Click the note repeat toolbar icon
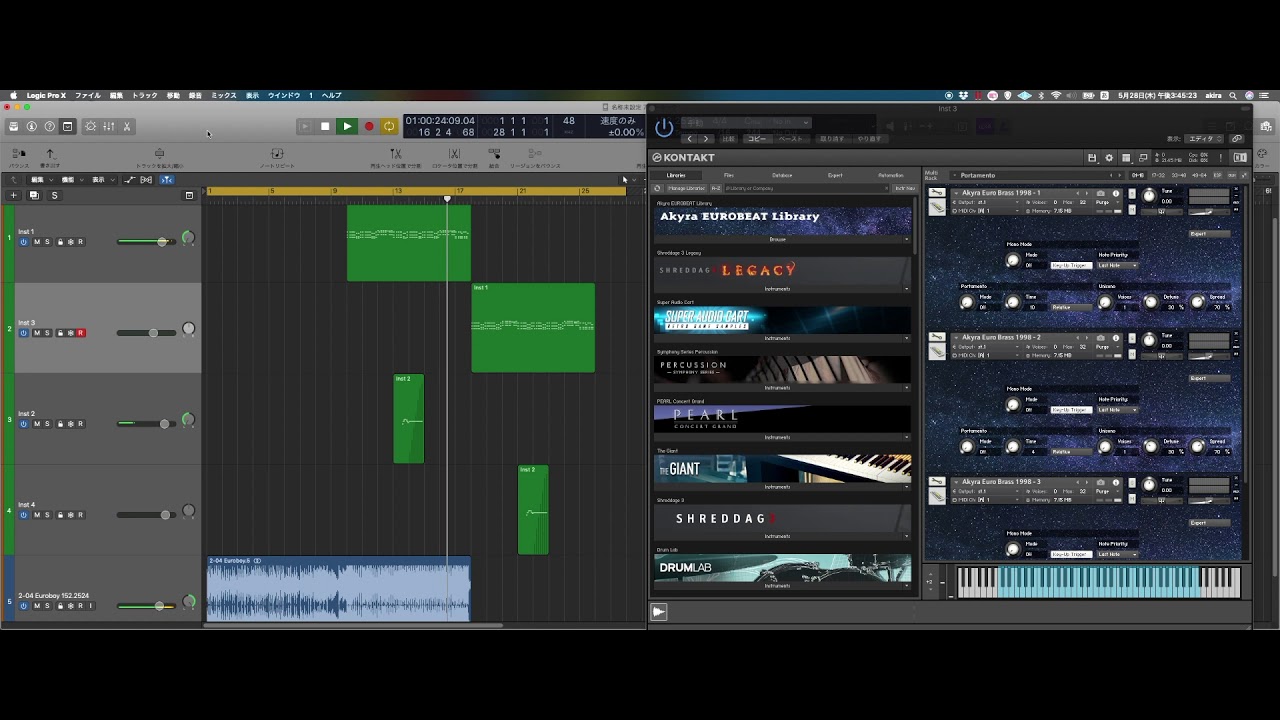The height and width of the screenshot is (720, 1280). [277, 154]
